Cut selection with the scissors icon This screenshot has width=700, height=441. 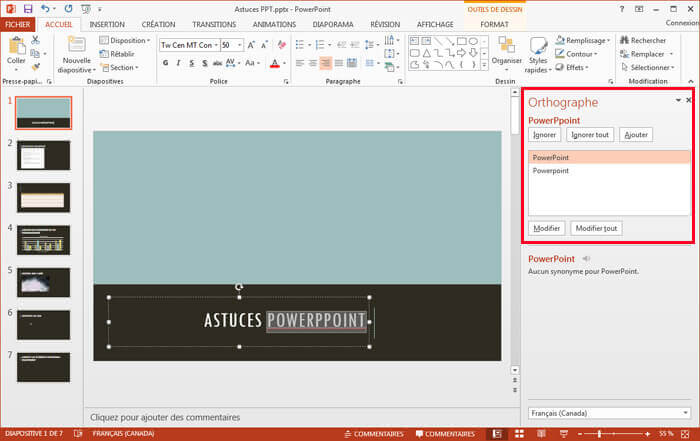point(35,40)
